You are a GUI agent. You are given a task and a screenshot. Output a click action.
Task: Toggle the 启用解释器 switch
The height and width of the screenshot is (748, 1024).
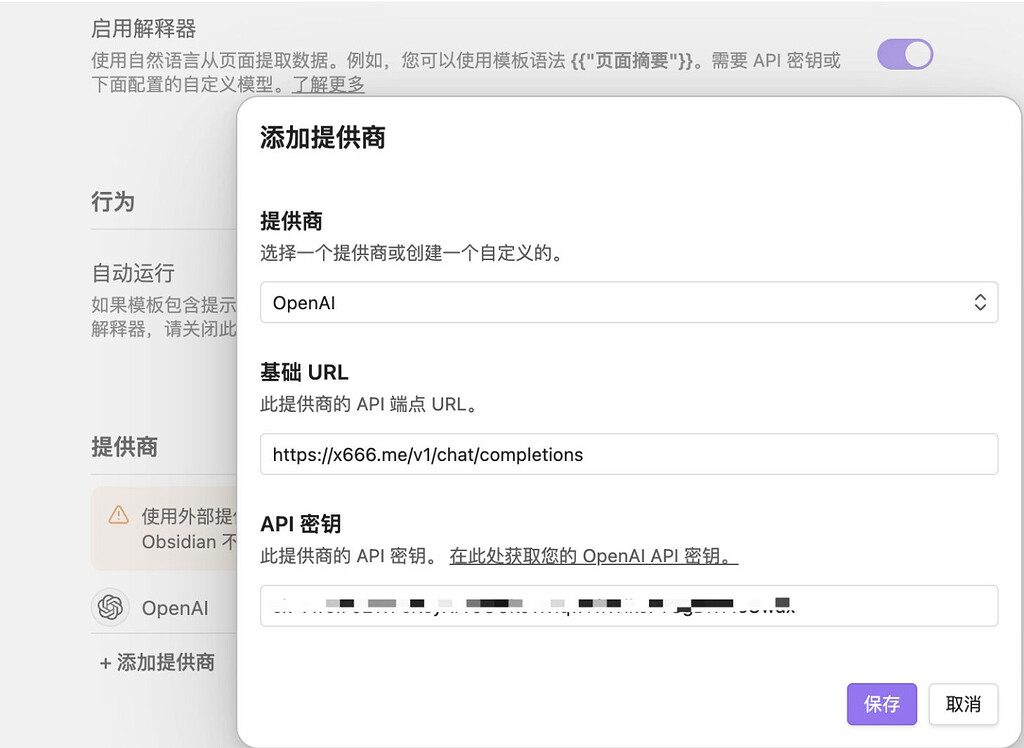pyautogui.click(x=904, y=54)
